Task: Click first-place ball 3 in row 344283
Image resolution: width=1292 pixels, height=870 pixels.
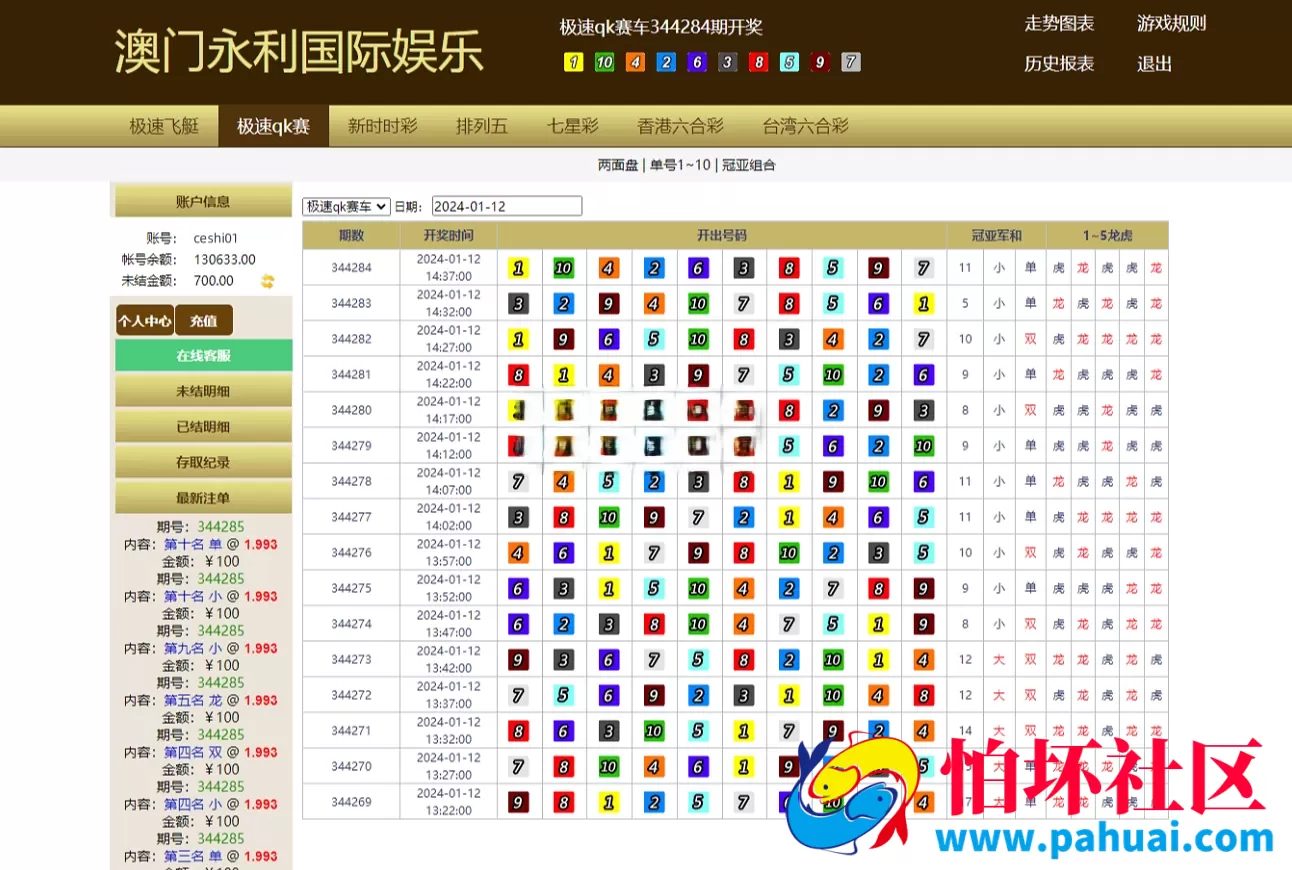Action: point(518,304)
